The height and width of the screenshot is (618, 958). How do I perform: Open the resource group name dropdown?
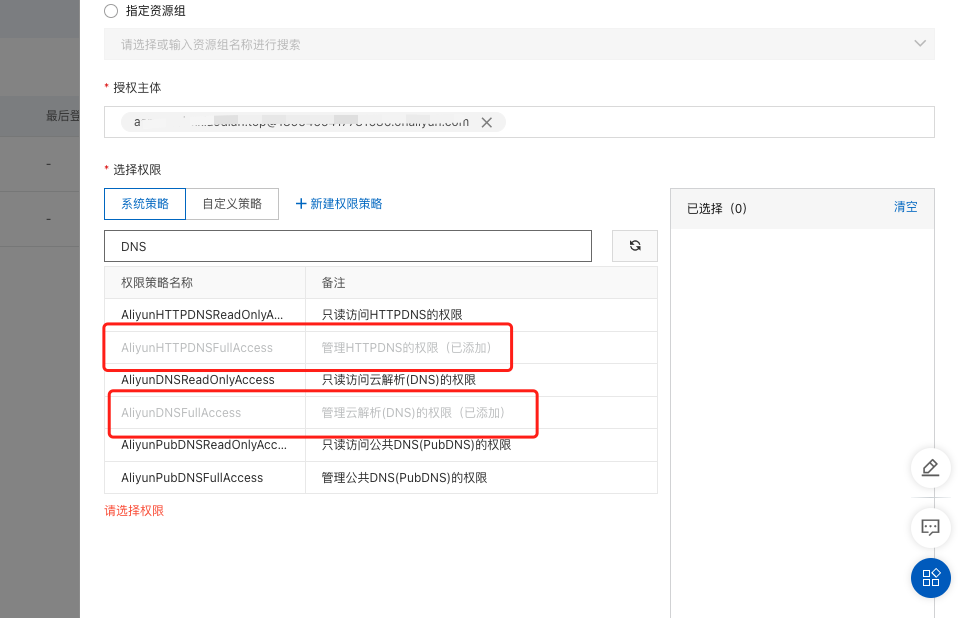click(519, 44)
